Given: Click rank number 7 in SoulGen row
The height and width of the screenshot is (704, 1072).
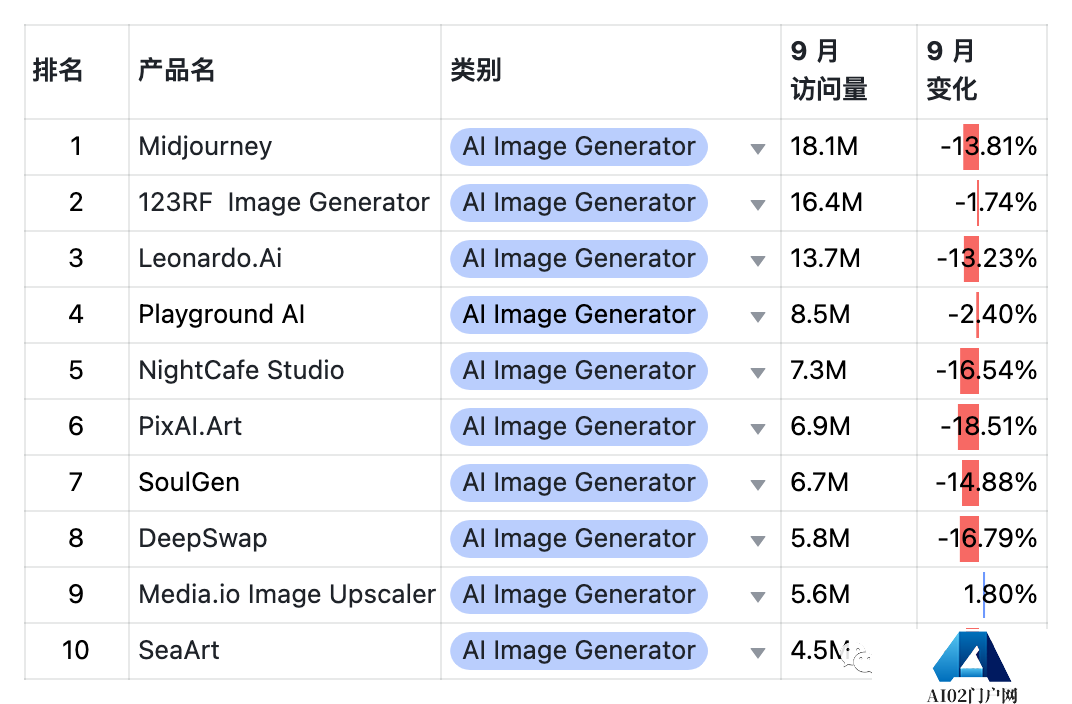Looking at the screenshot, I should (x=76, y=483).
